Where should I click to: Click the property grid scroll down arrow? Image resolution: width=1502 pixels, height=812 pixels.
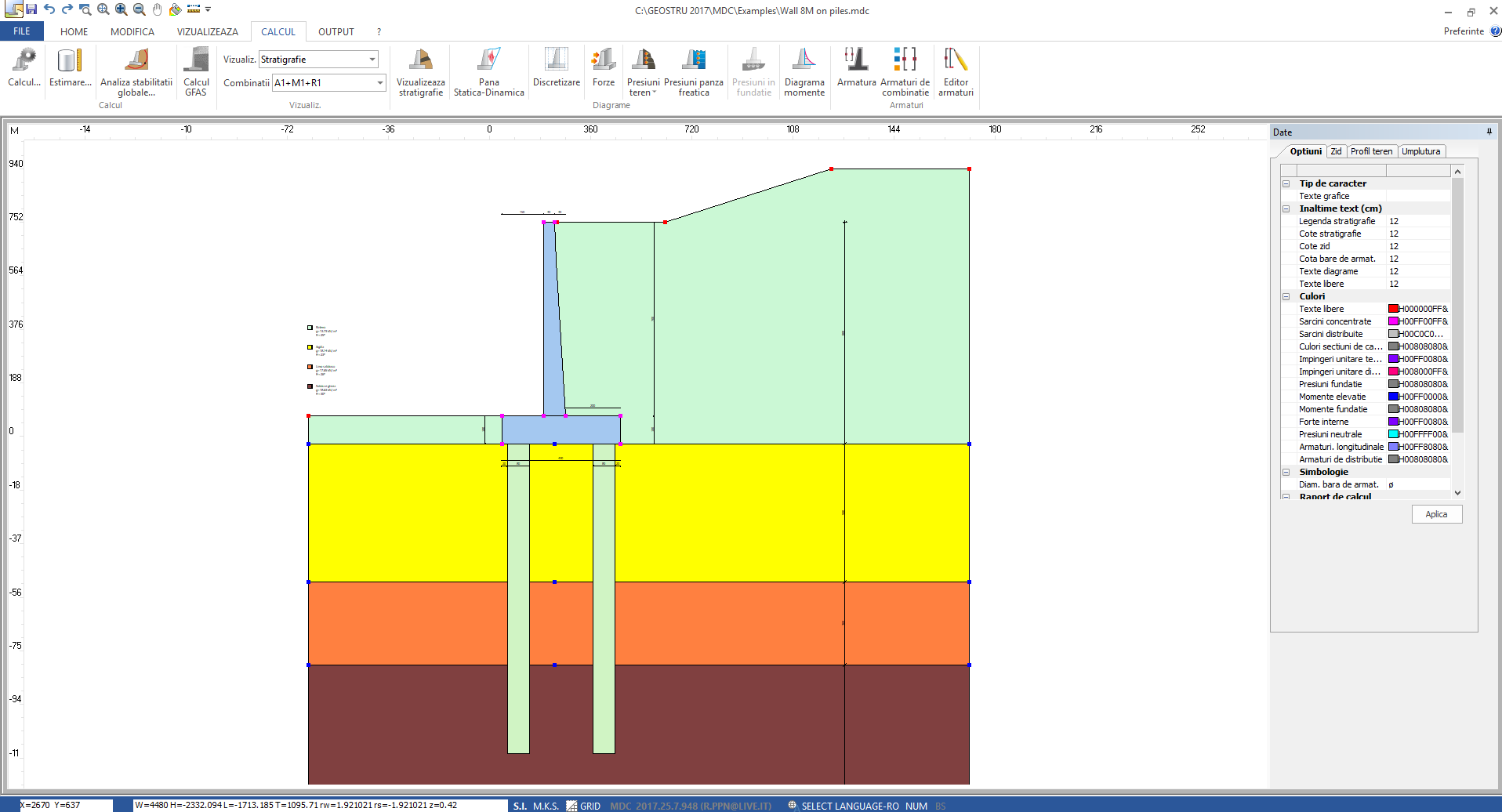[1458, 493]
